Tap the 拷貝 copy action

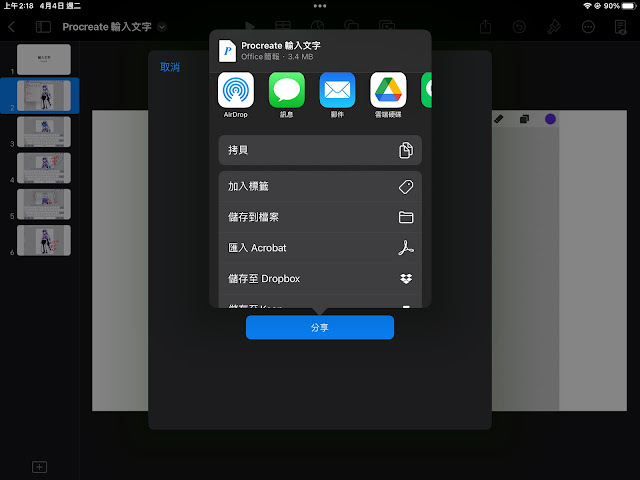320,150
